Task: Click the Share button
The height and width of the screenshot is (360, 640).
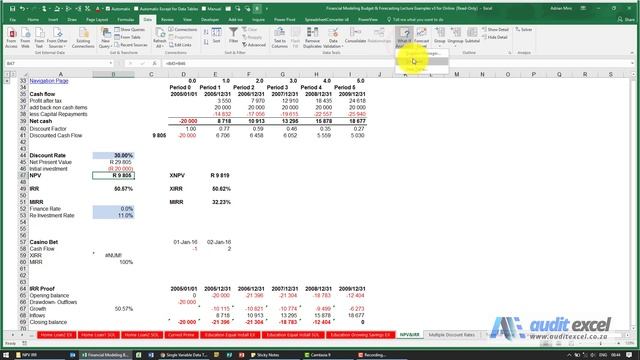Action: (x=625, y=19)
